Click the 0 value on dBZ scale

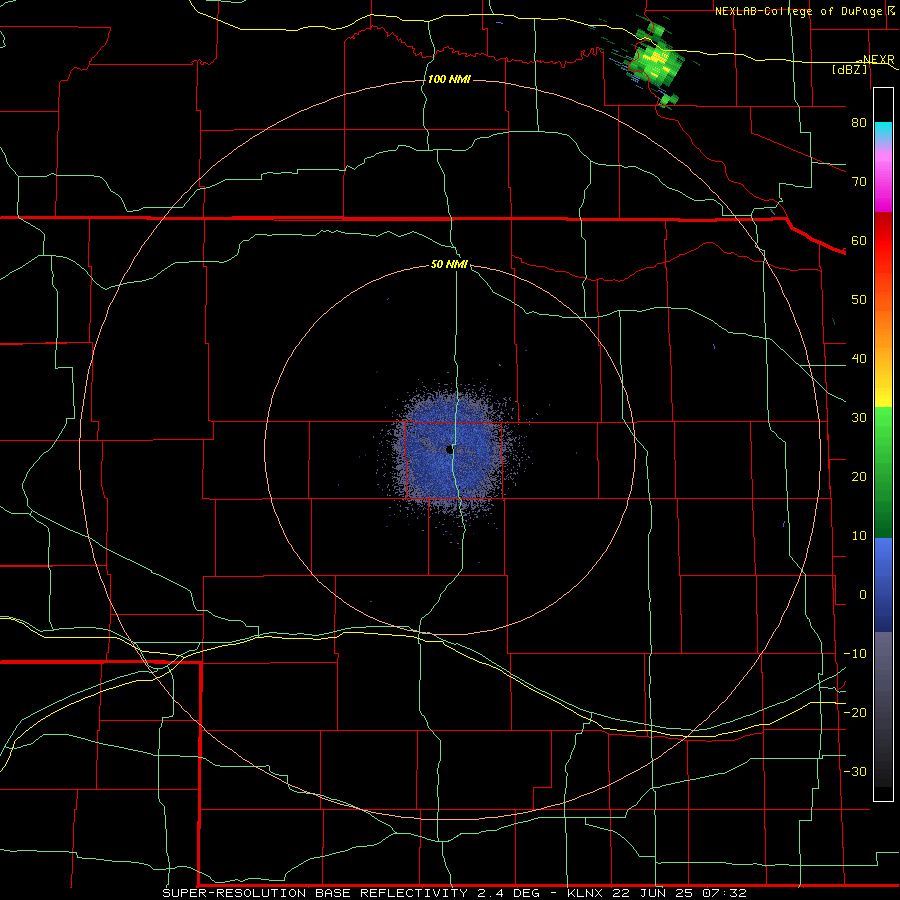click(x=863, y=595)
